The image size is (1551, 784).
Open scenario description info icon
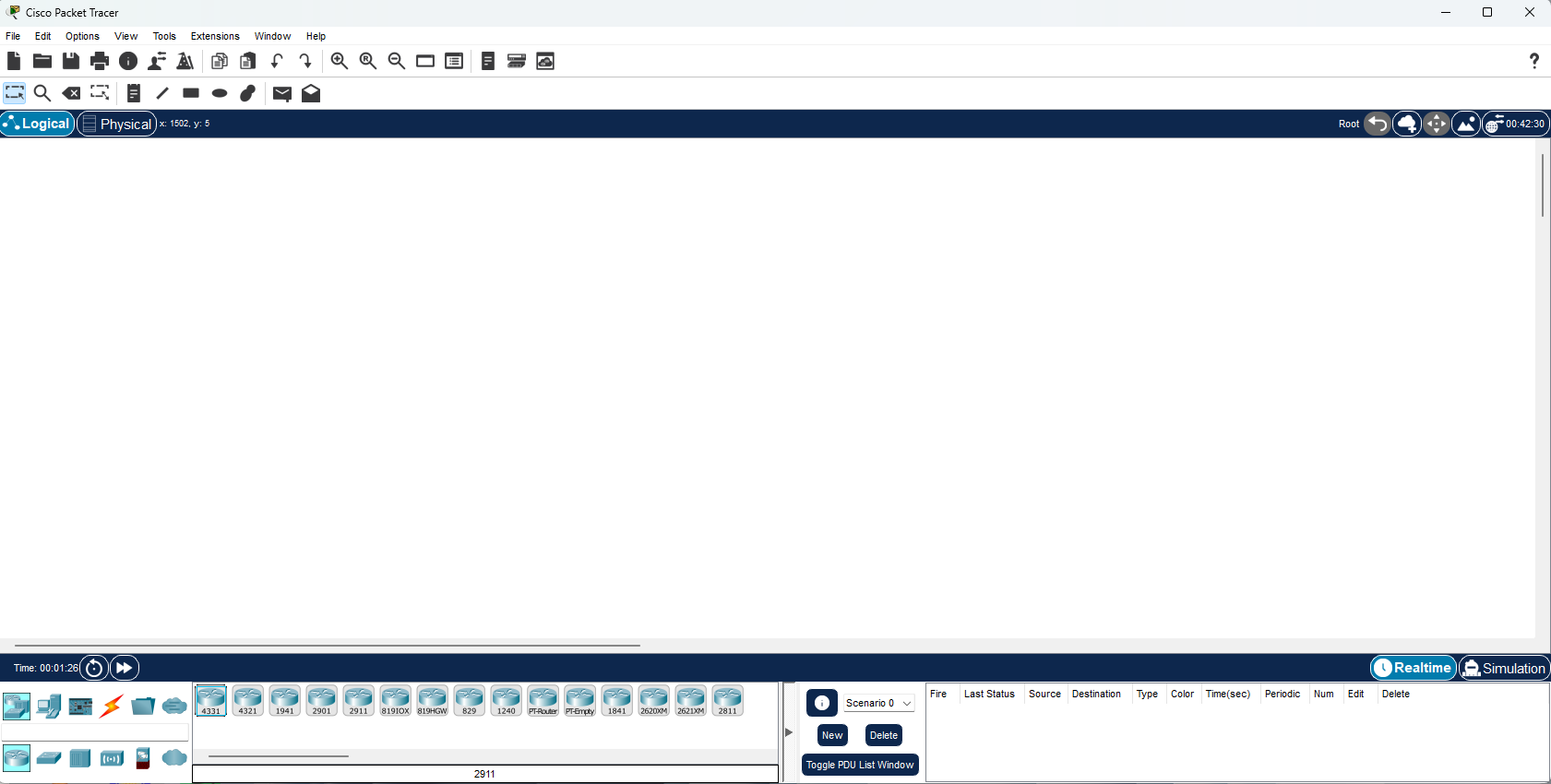(822, 703)
